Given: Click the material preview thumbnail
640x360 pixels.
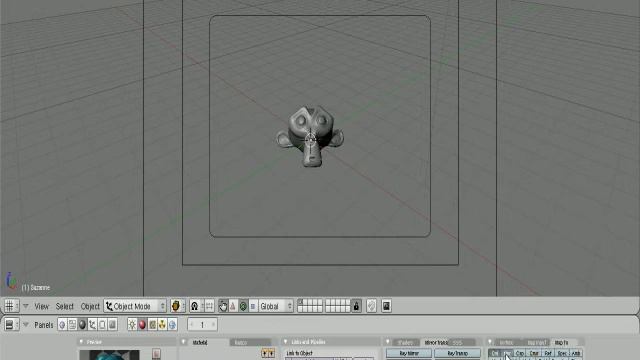Looking at the screenshot, I should pos(109,355).
